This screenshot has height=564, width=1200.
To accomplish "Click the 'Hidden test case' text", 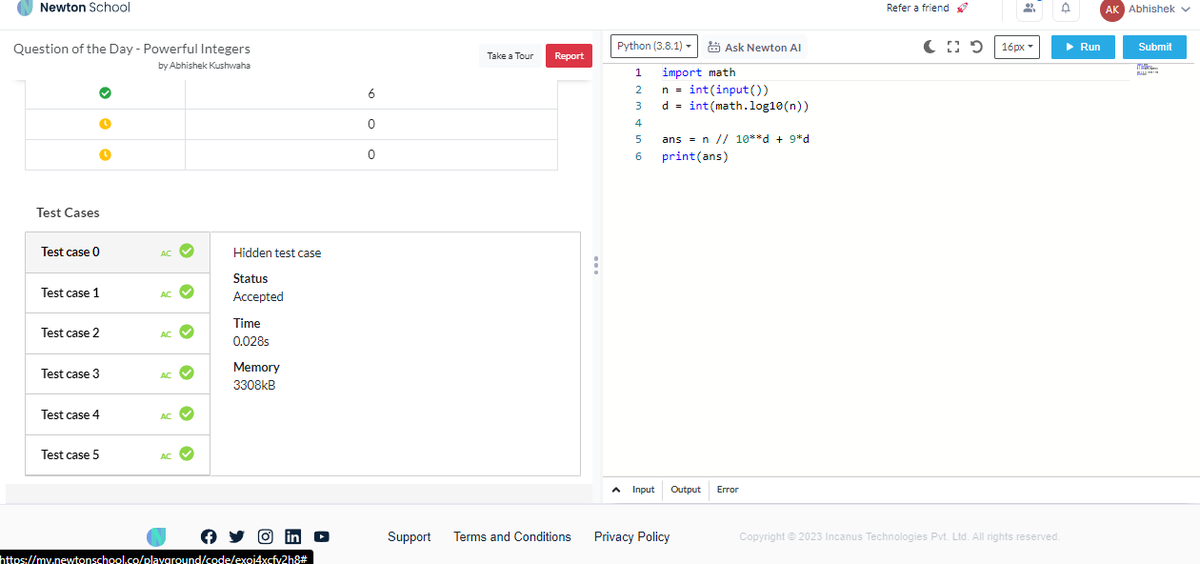I will [x=277, y=253].
